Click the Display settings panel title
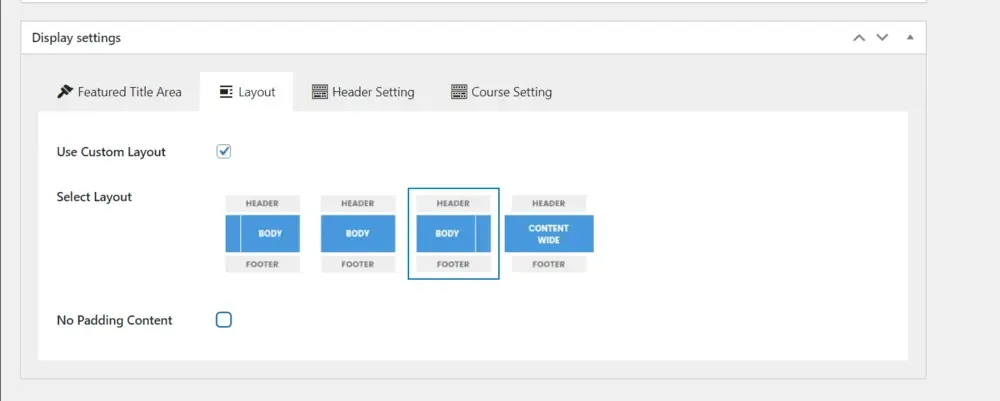This screenshot has height=401, width=1000. click(77, 38)
